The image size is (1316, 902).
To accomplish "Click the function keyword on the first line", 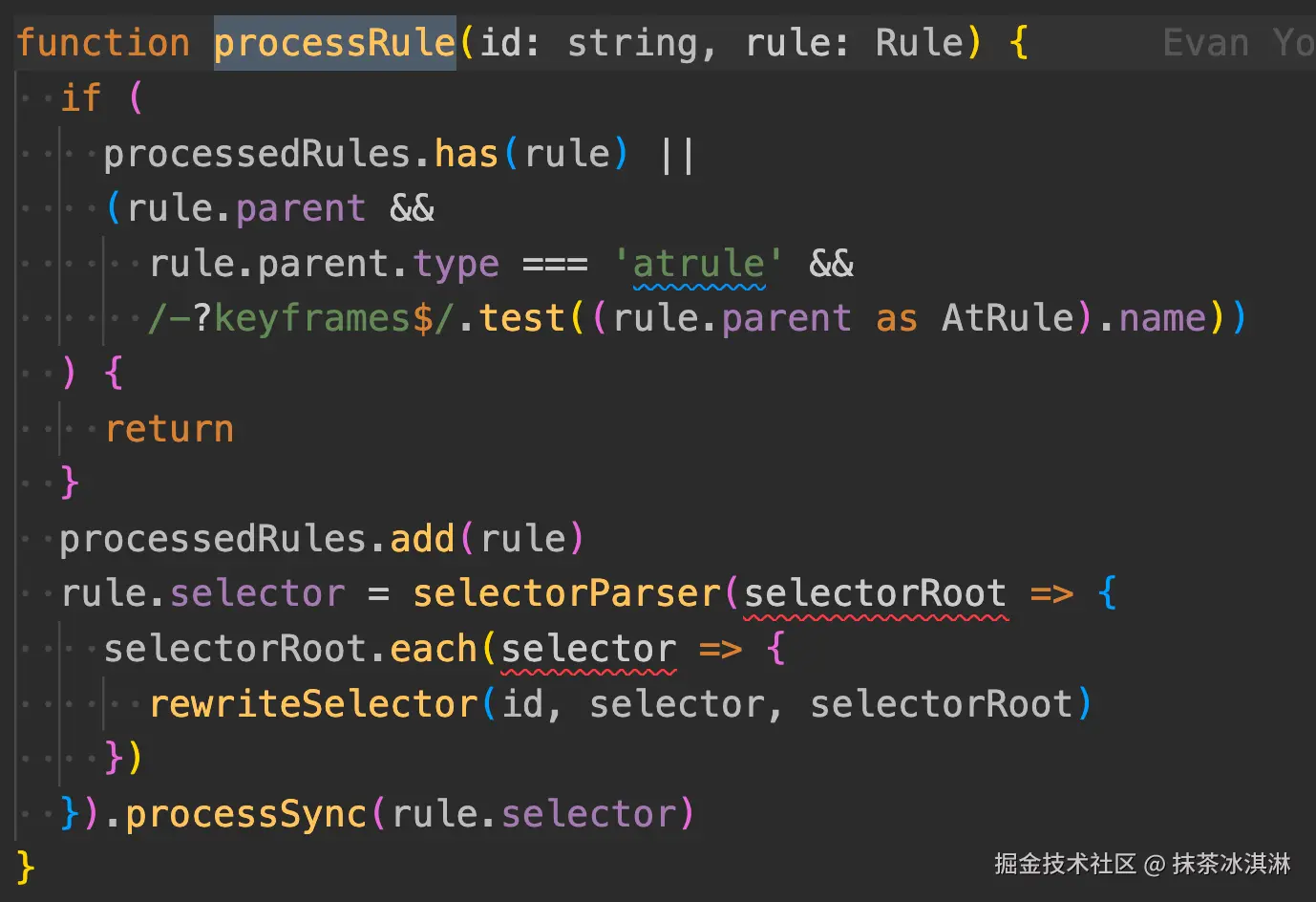I will coord(103,43).
